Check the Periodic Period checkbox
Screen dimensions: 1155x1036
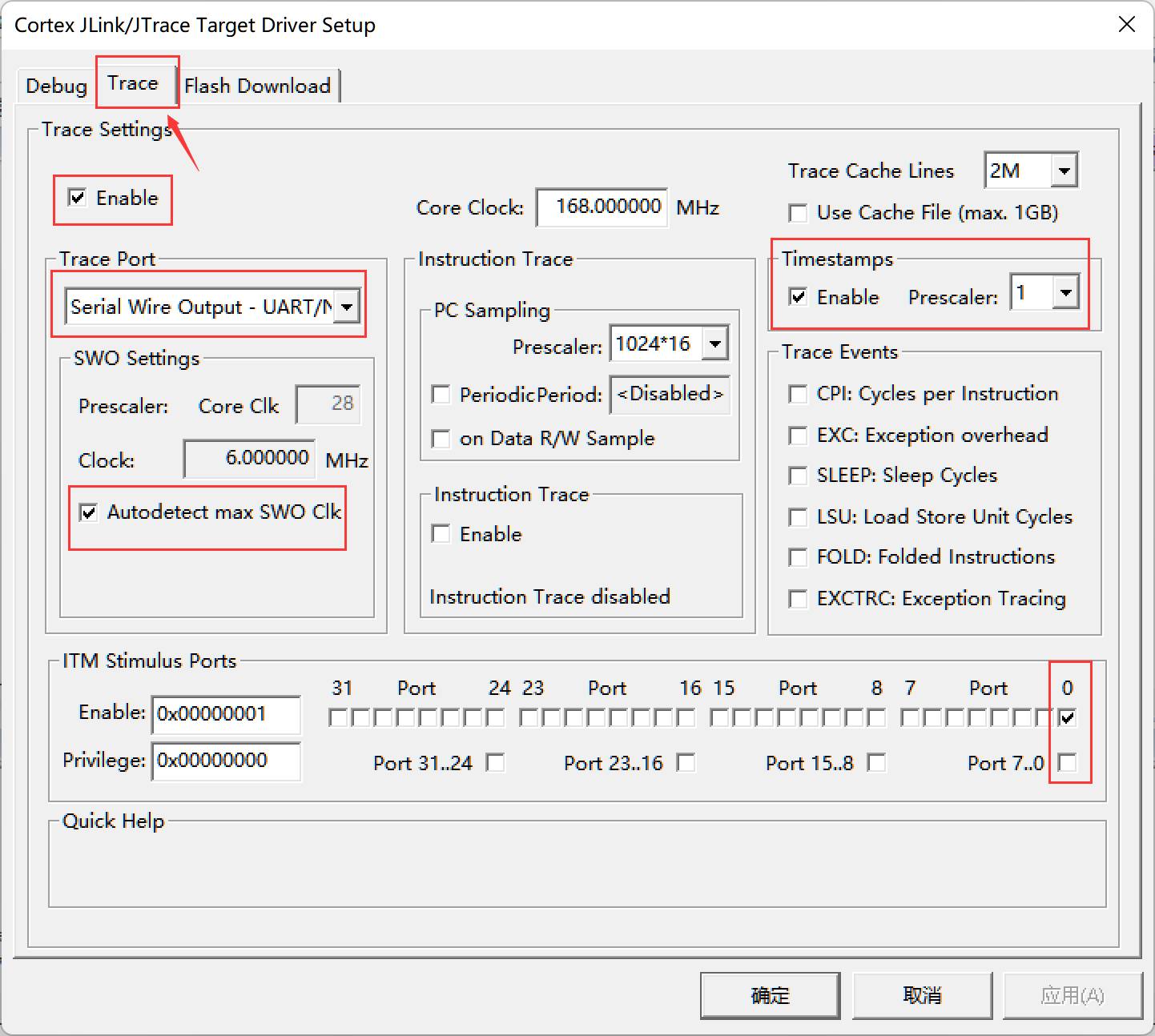(441, 395)
